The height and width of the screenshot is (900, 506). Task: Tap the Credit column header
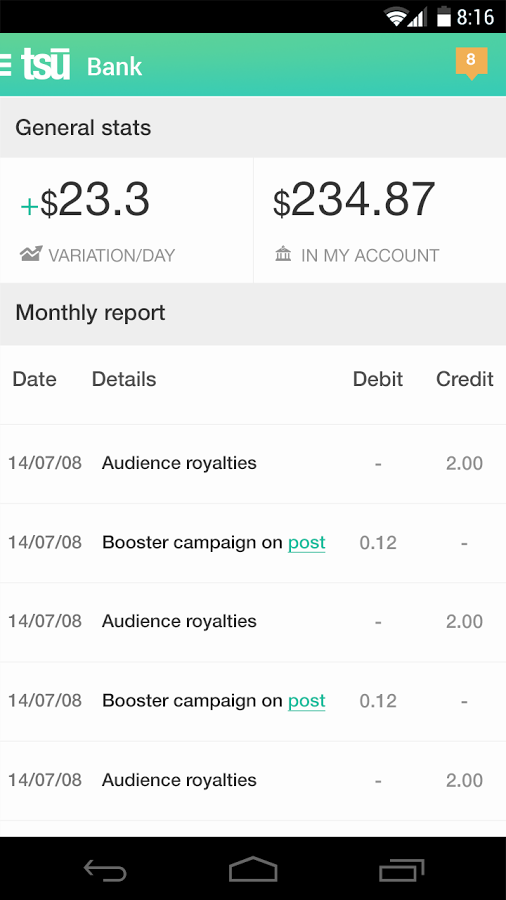(x=465, y=379)
